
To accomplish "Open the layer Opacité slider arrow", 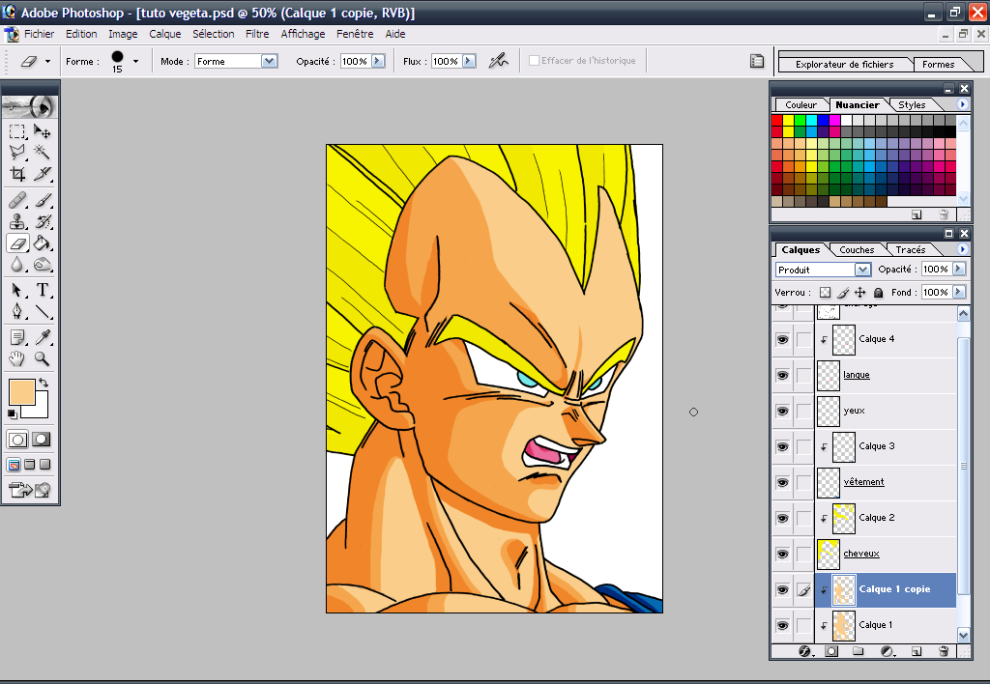I will pos(958,269).
